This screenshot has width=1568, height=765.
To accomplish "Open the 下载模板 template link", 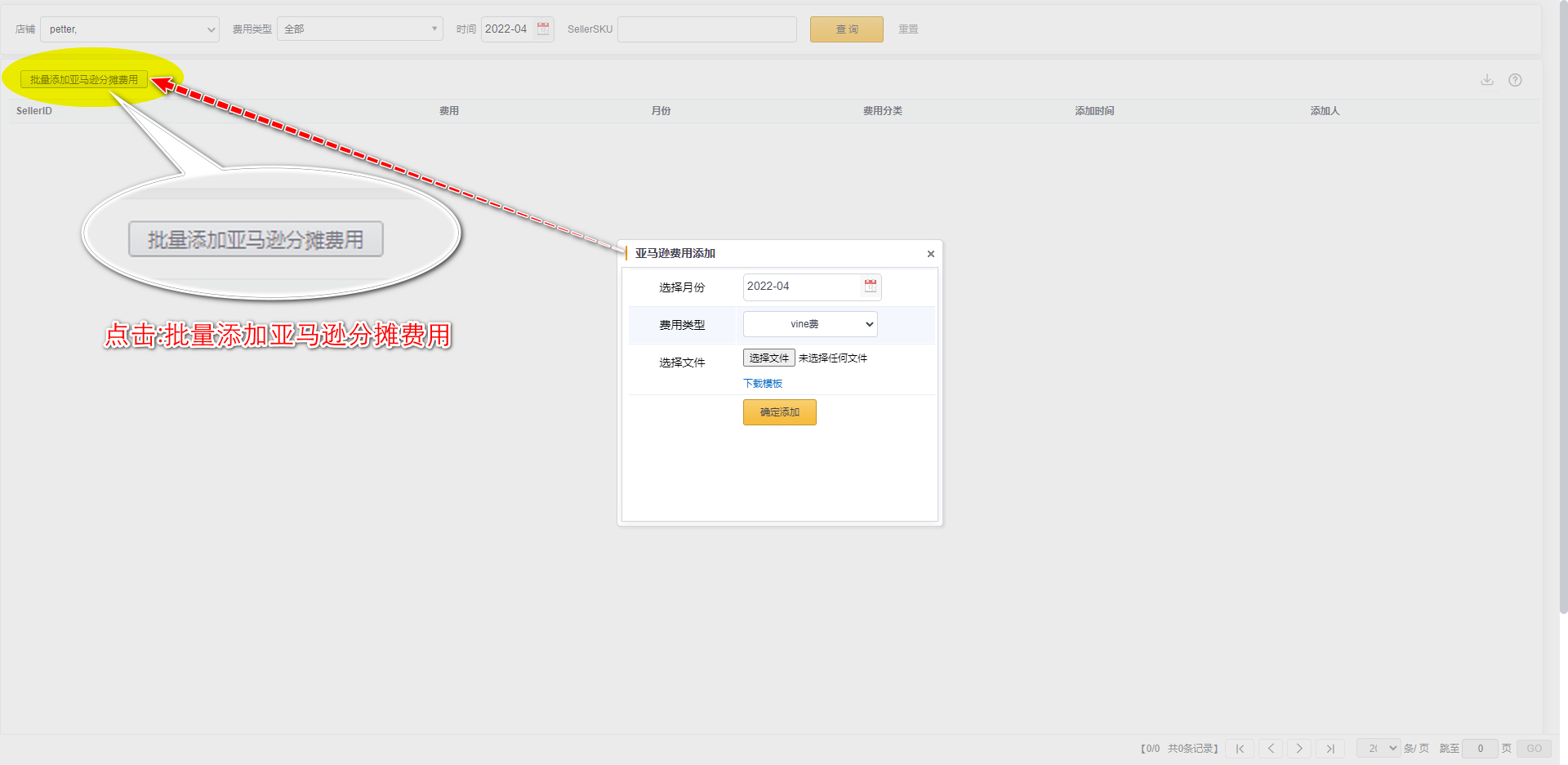I will (763, 384).
